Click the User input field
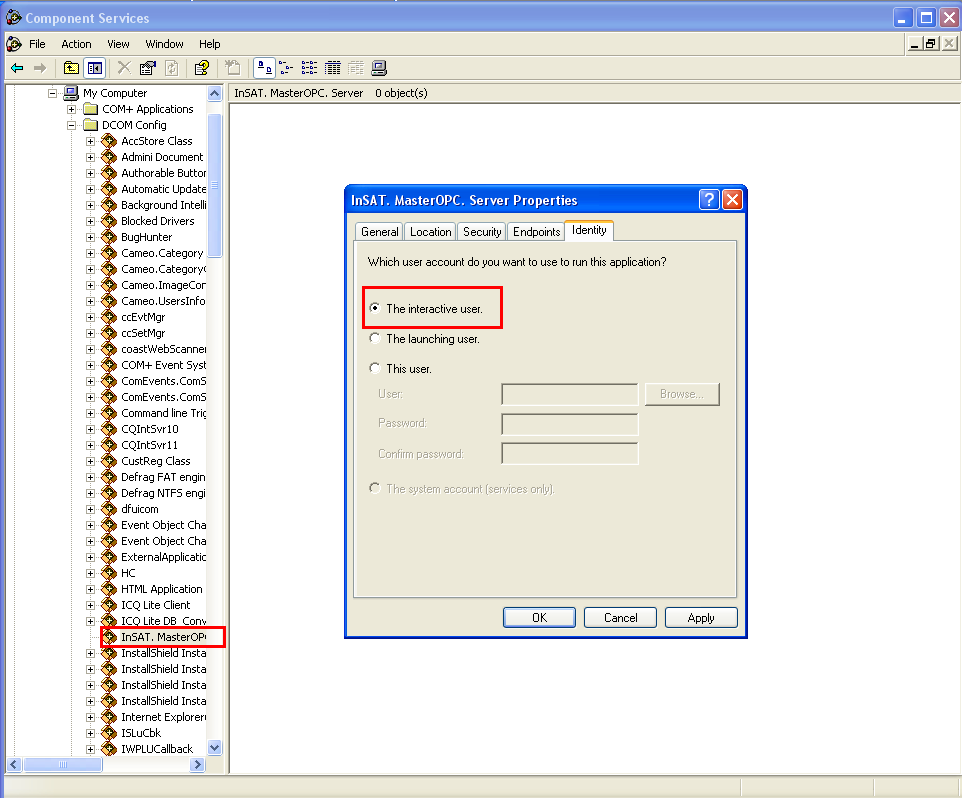The image size is (962, 798). [x=569, y=394]
